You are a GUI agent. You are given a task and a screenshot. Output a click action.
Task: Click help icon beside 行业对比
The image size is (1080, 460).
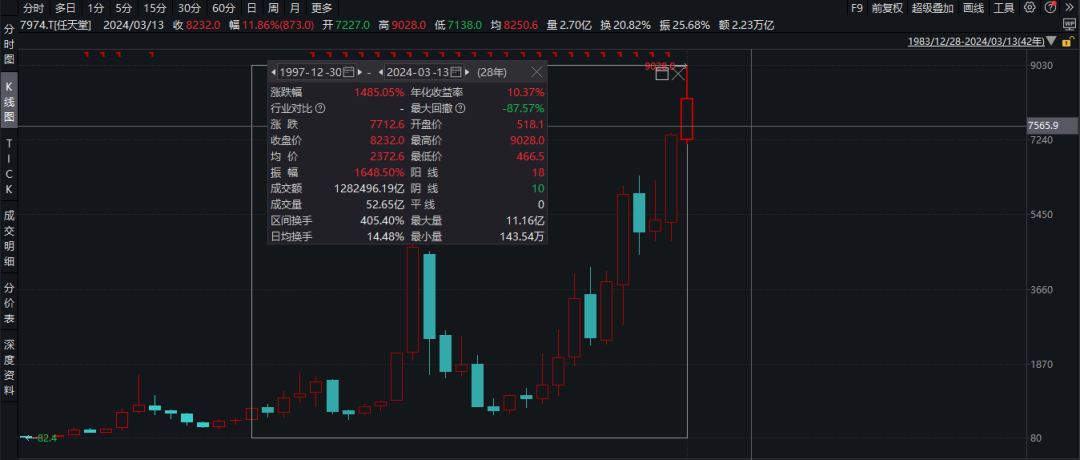(x=320, y=108)
